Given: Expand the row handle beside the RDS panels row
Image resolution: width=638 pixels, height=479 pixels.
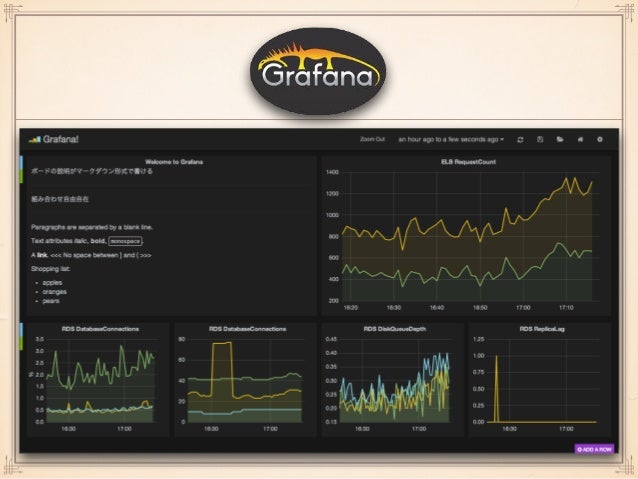Looking at the screenshot, I should tap(21, 336).
